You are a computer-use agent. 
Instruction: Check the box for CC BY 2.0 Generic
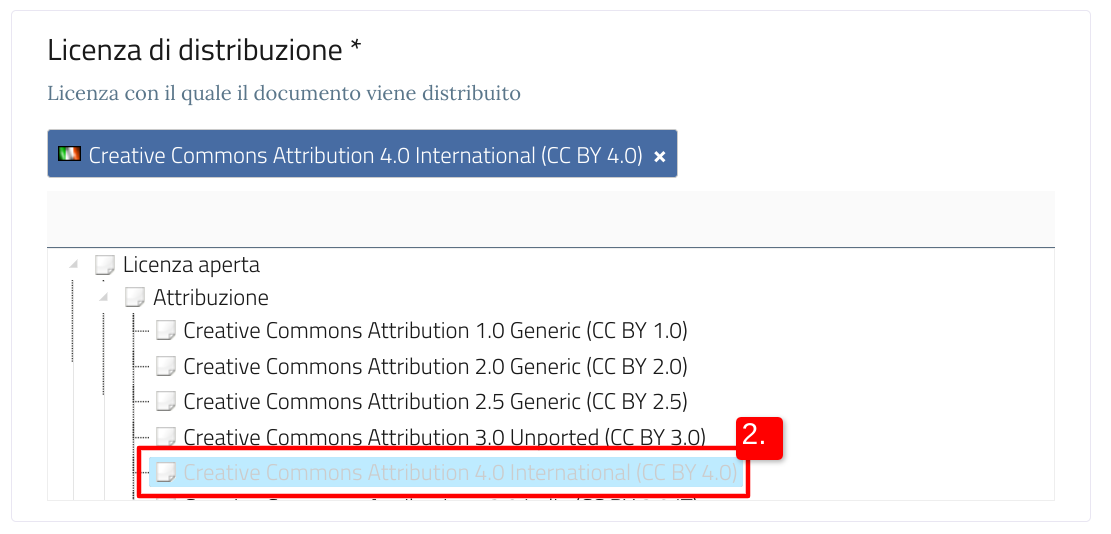click(166, 366)
